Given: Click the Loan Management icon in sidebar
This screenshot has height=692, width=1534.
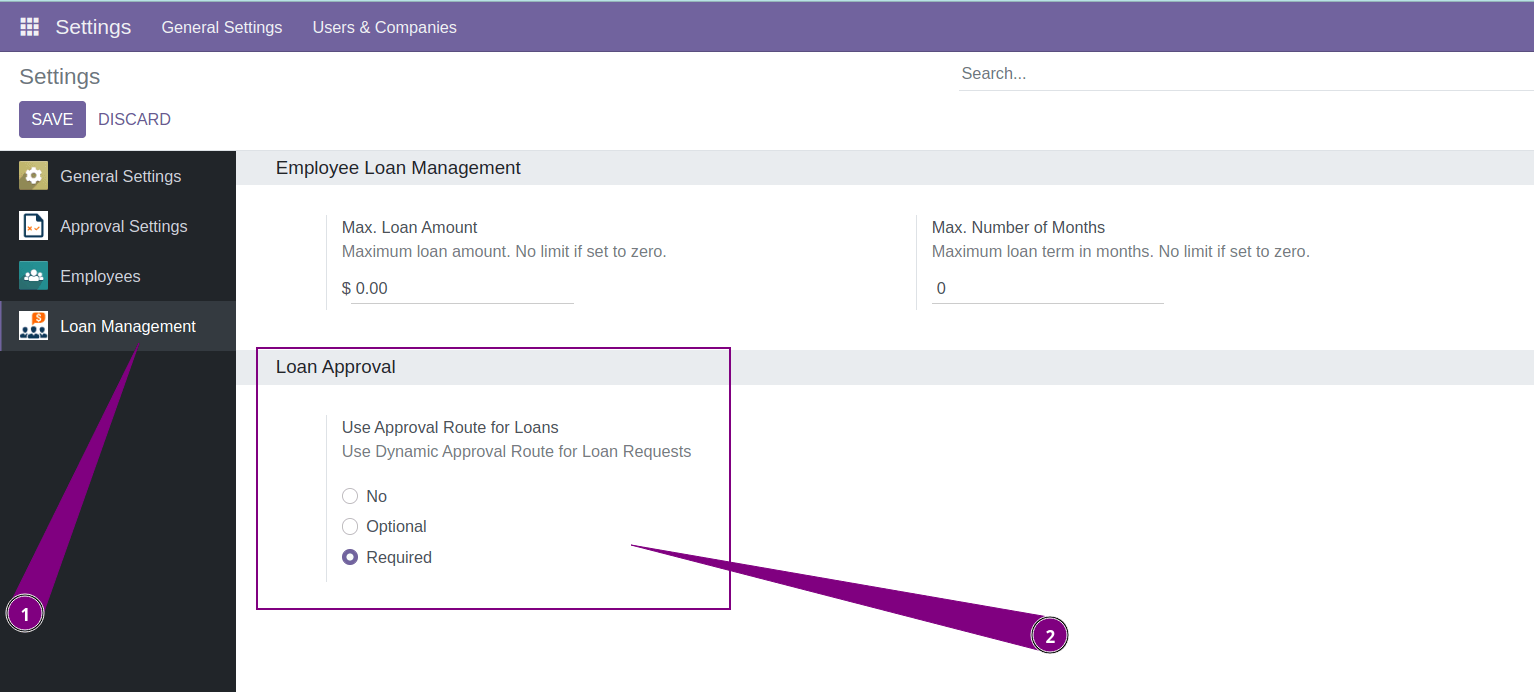Looking at the screenshot, I should pos(33,325).
